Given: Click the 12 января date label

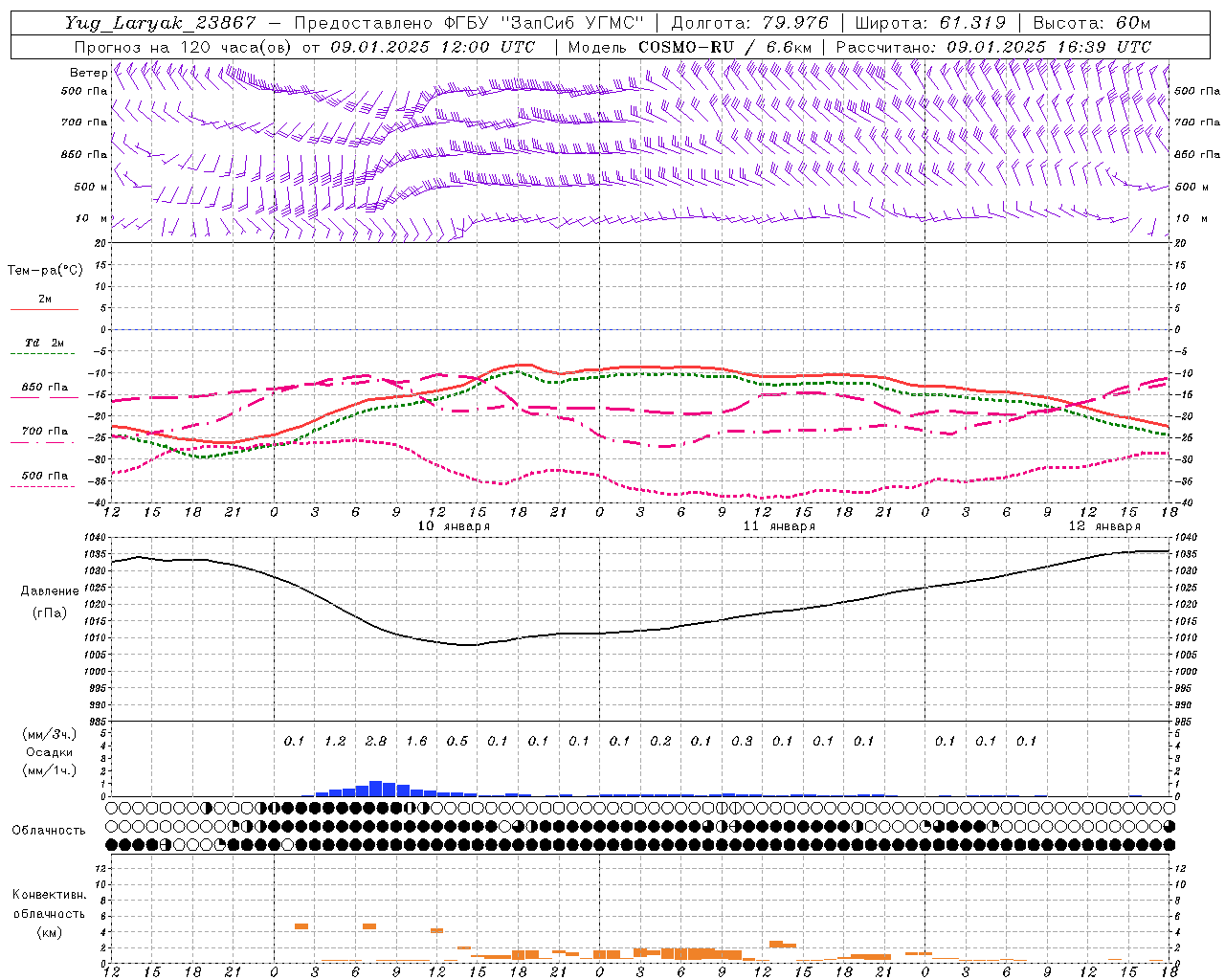Looking at the screenshot, I should (1105, 526).
